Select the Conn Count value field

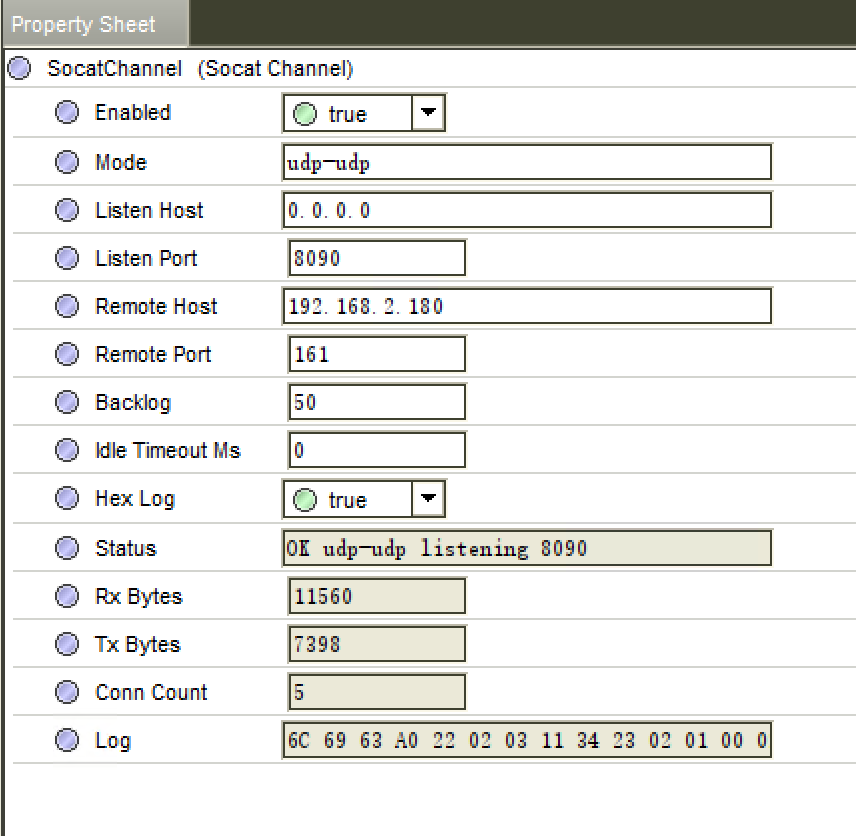[377, 692]
